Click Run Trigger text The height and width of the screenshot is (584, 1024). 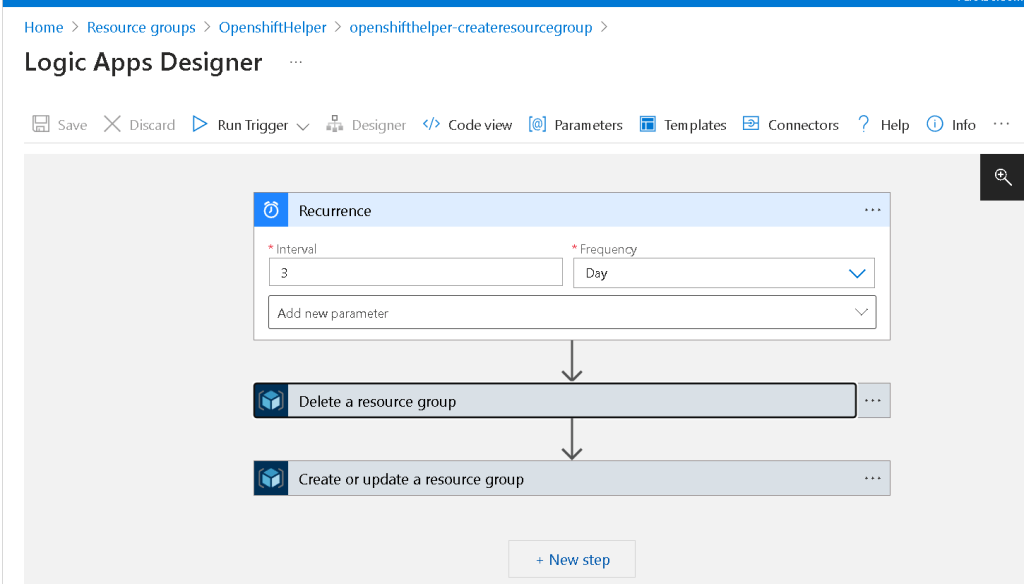click(x=253, y=125)
